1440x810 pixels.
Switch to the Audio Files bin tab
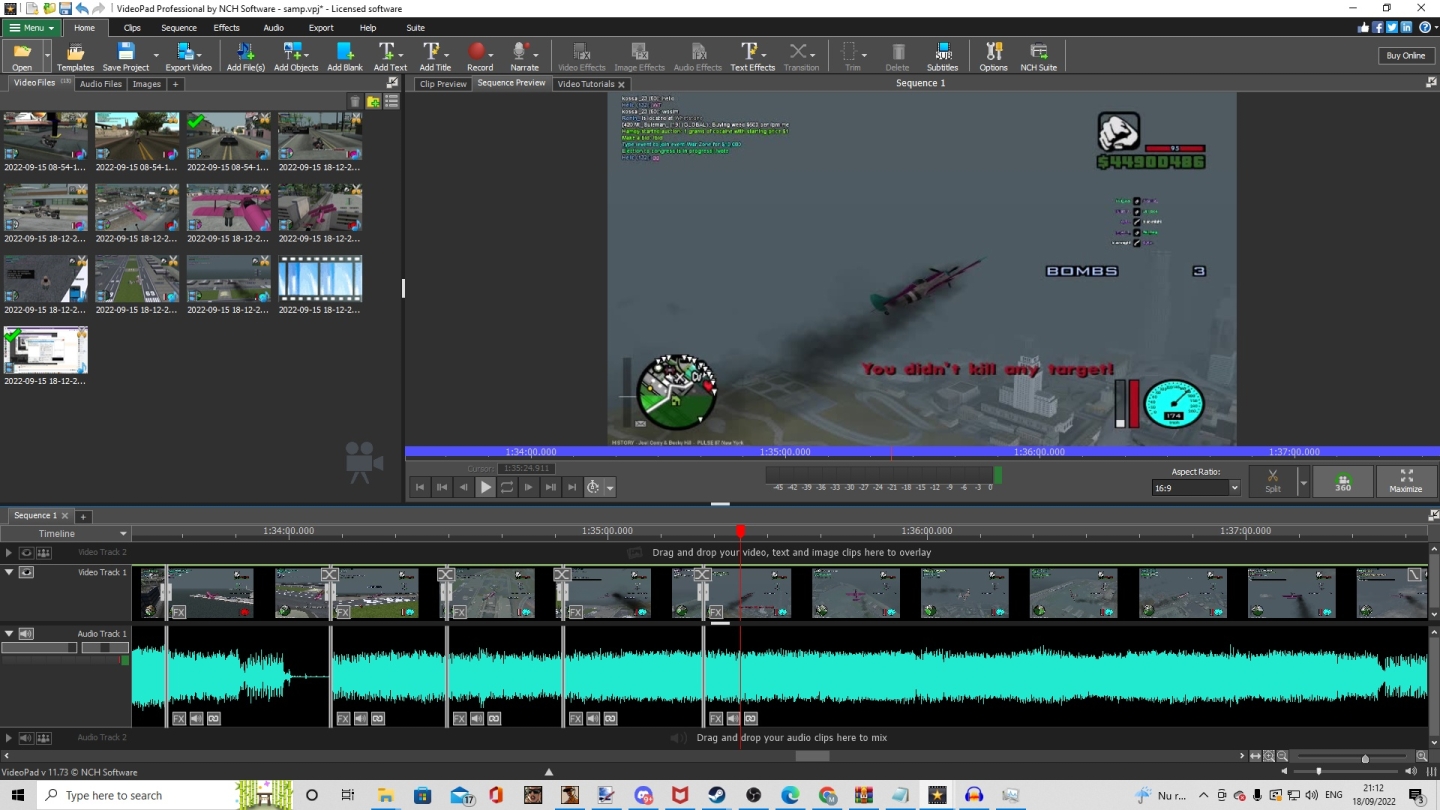click(x=101, y=84)
